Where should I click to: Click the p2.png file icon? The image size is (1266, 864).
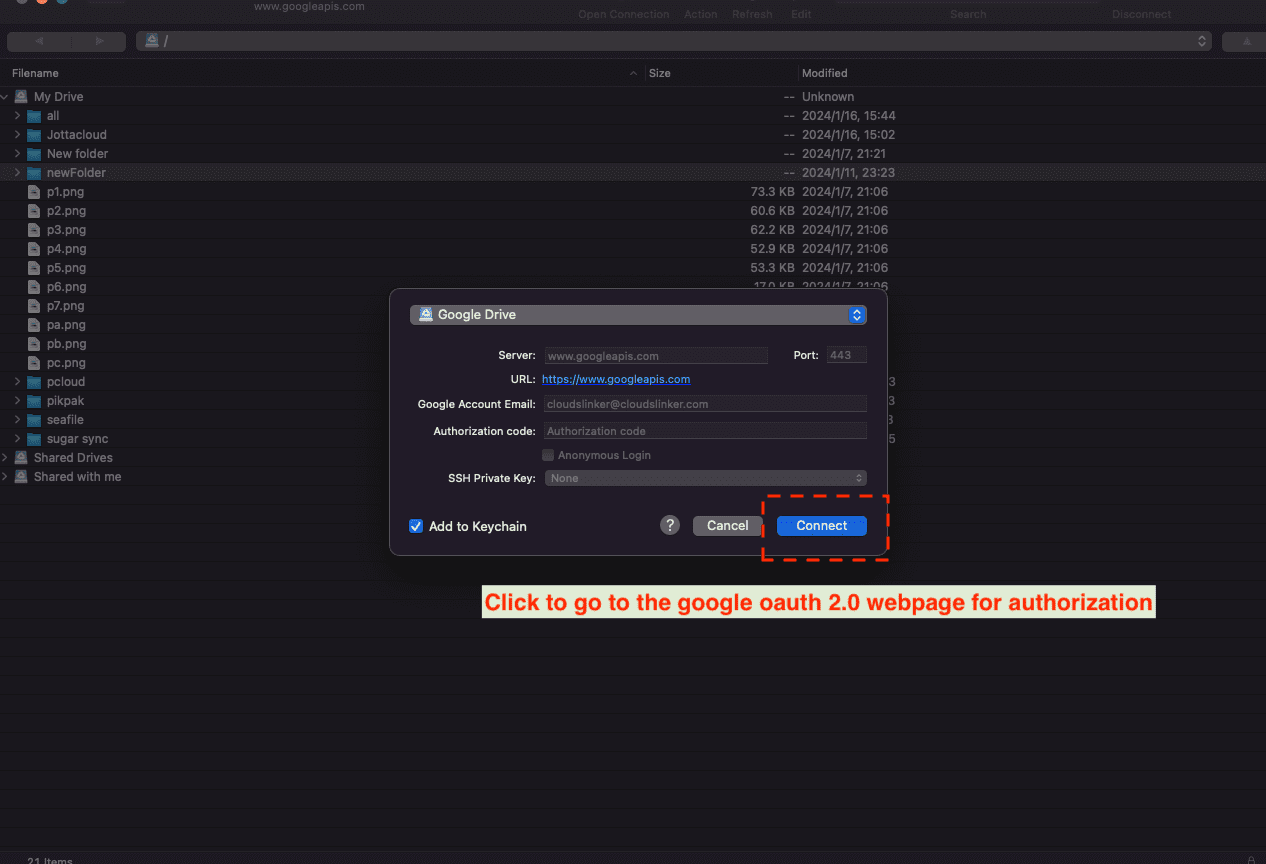coord(34,211)
